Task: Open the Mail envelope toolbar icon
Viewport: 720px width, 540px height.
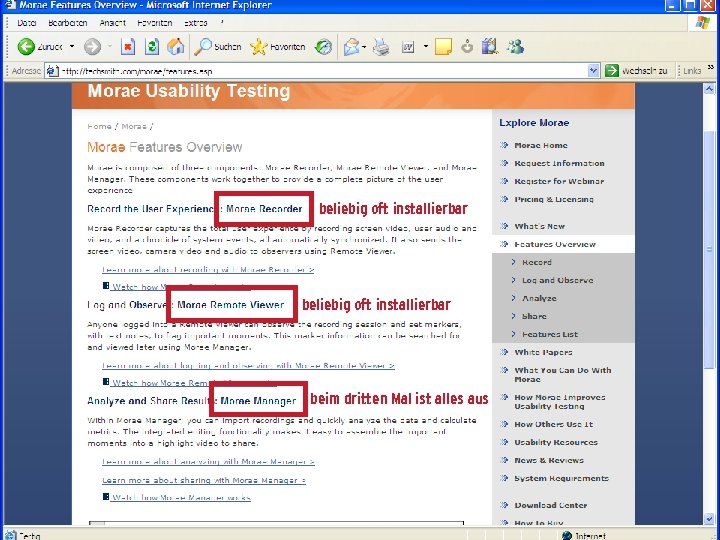Action: point(351,46)
